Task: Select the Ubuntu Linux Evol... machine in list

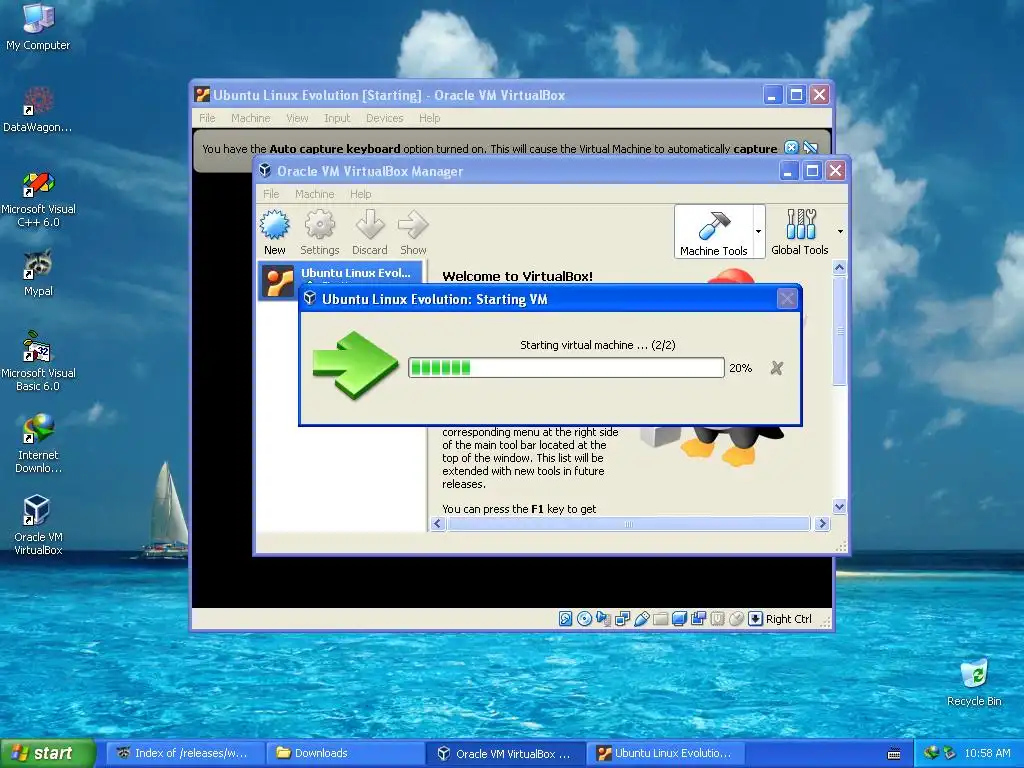Action: (340, 281)
